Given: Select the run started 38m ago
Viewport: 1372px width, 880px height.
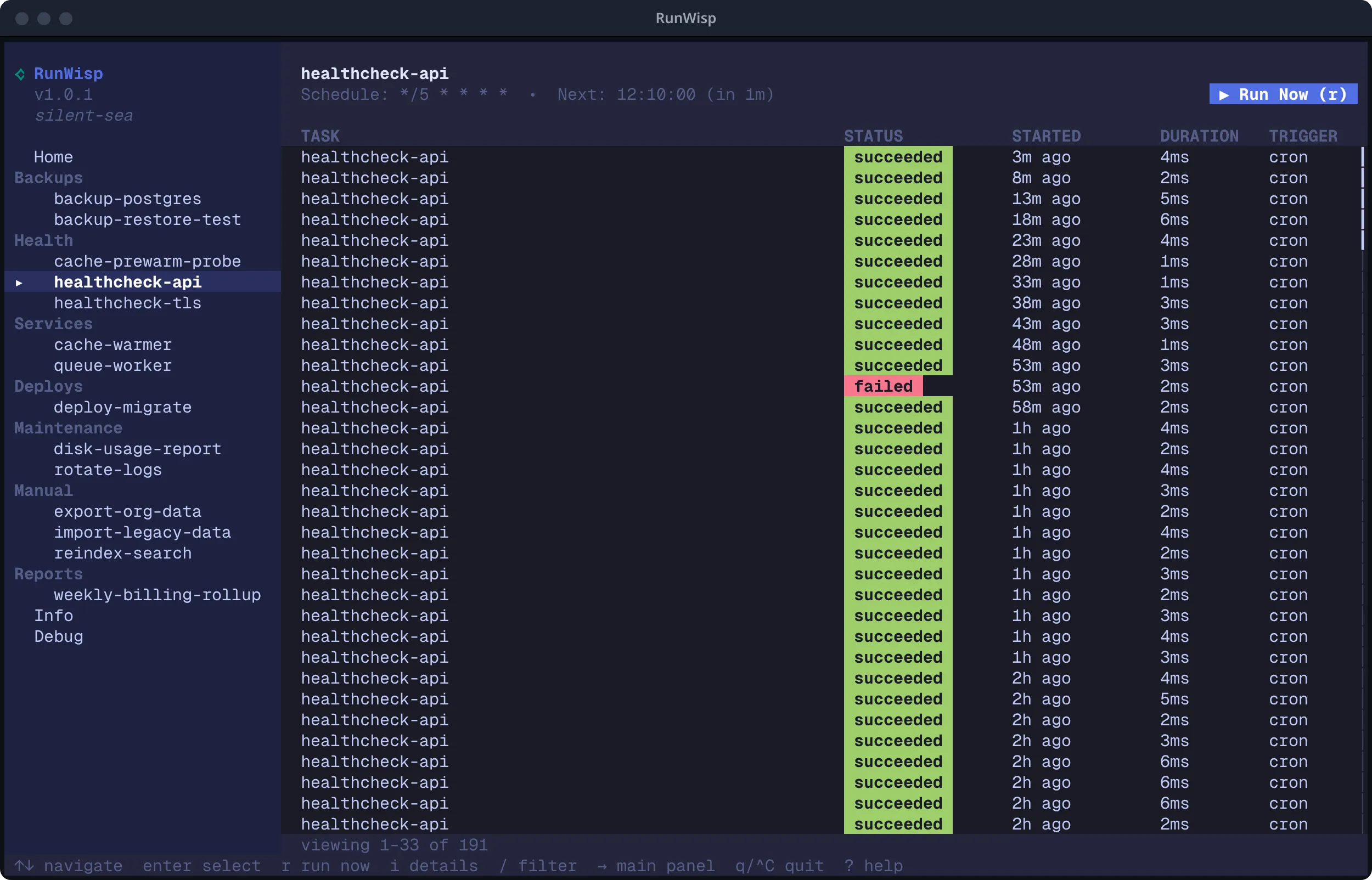Looking at the screenshot, I should click(821, 303).
